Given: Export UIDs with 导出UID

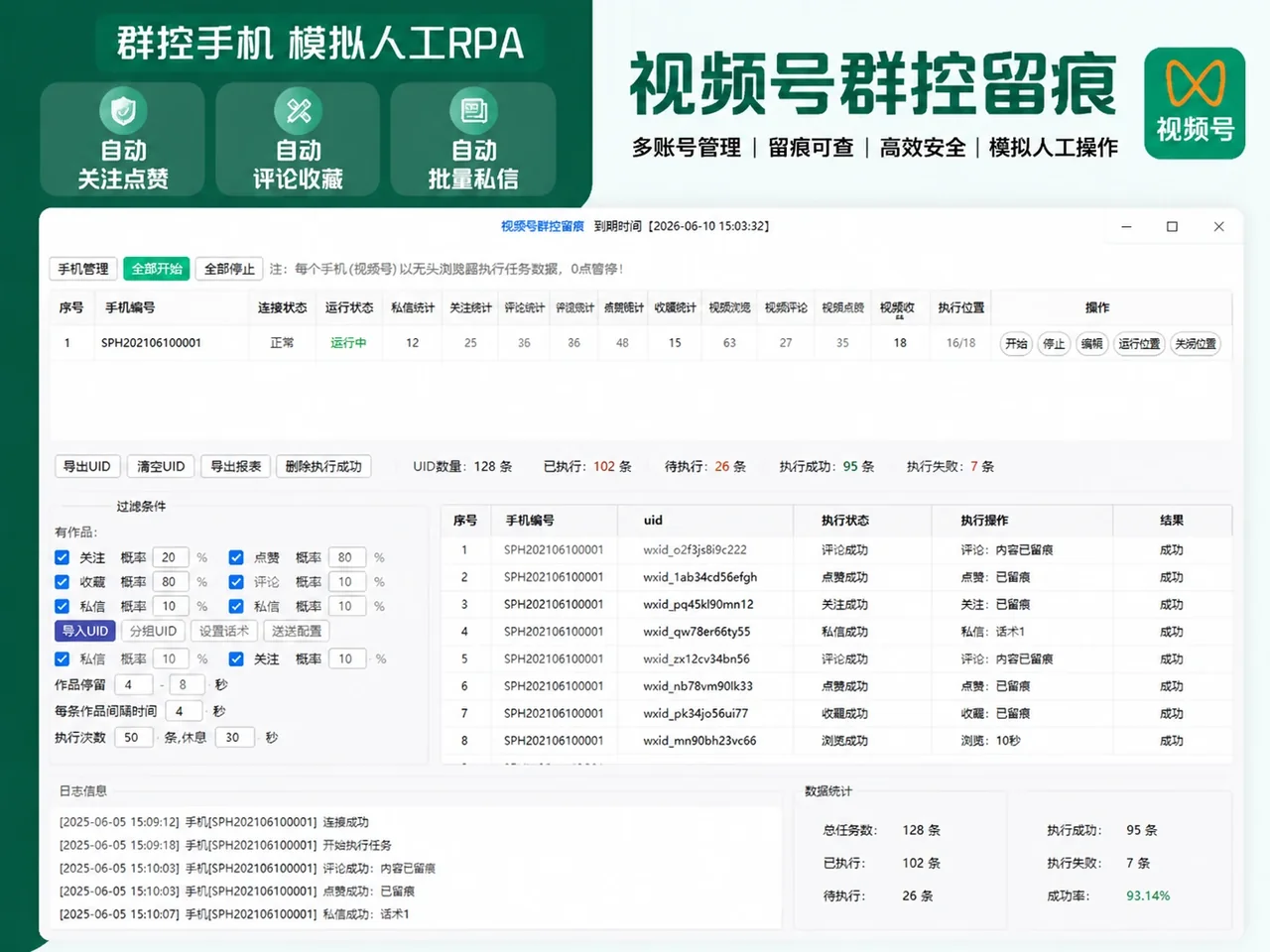Looking at the screenshot, I should coord(87,466).
